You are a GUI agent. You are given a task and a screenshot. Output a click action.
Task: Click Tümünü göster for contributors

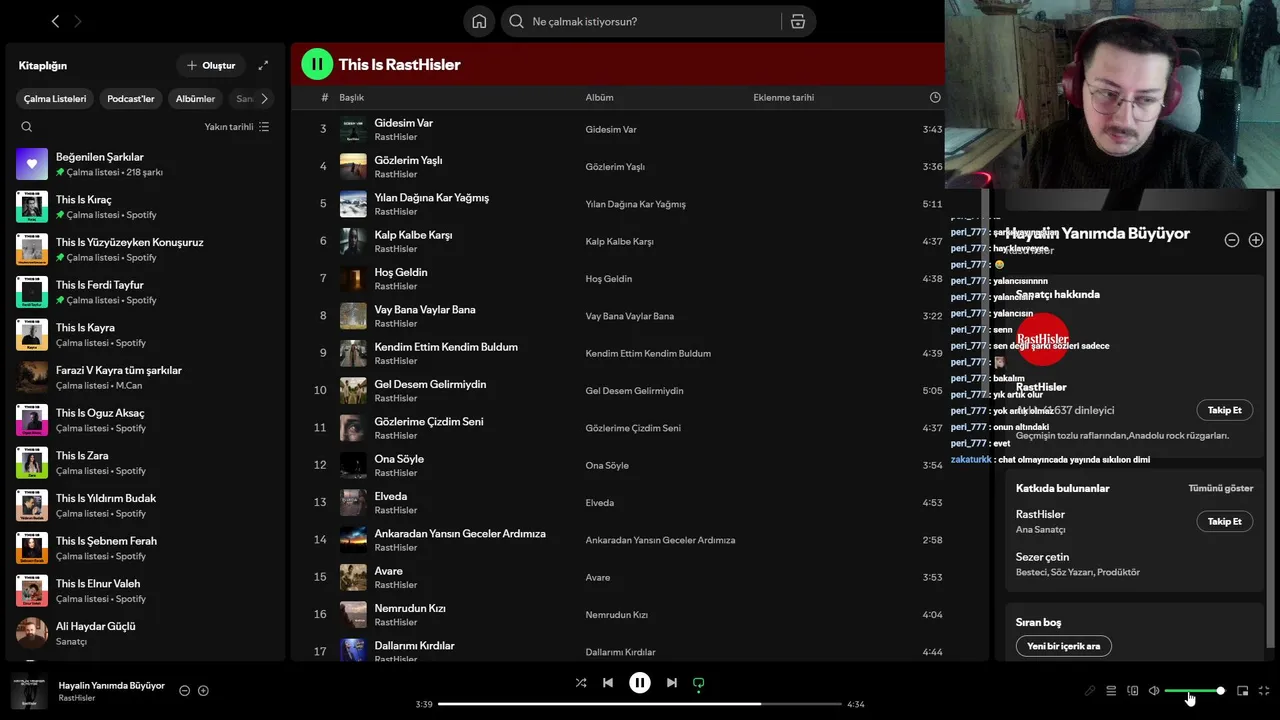[x=1220, y=488]
